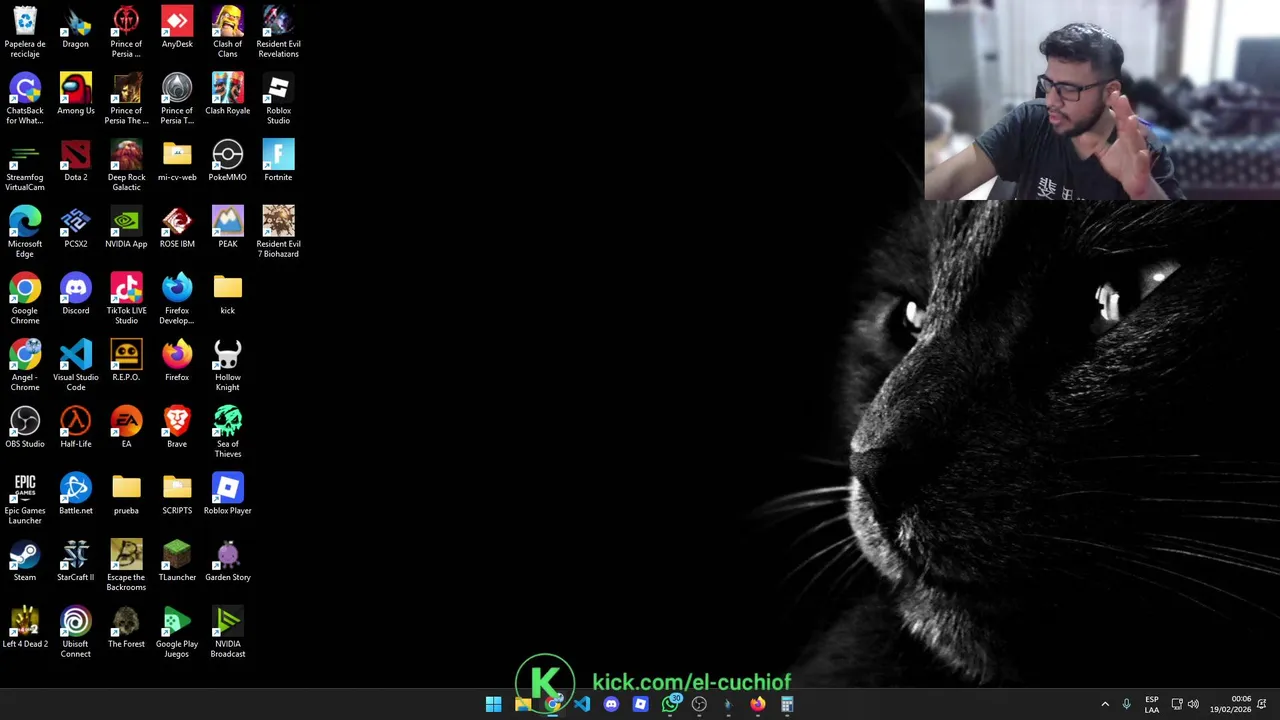Screen dimensions: 1280x720
Task: Open mi-cv-web folder
Action: coord(177,161)
